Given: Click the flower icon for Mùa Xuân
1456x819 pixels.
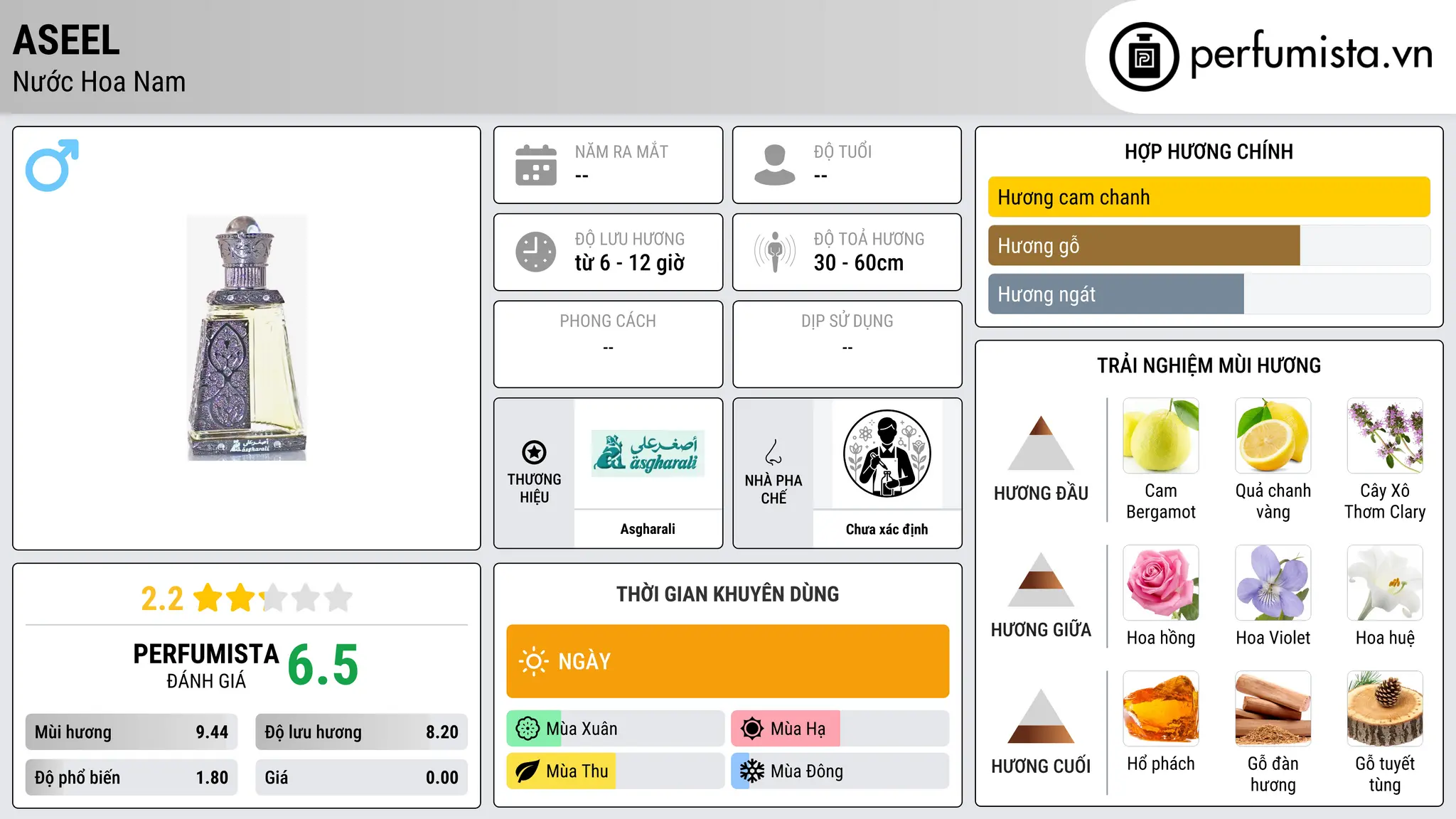Looking at the screenshot, I should (x=528, y=729).
